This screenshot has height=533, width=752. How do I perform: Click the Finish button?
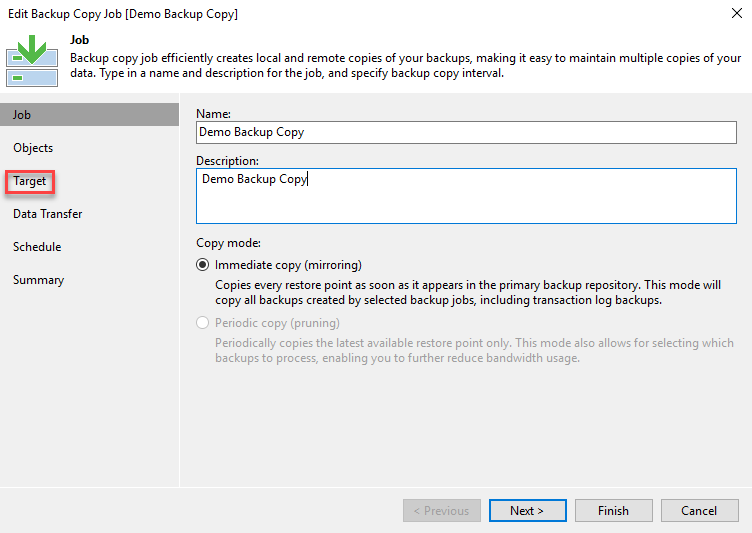[x=613, y=510]
